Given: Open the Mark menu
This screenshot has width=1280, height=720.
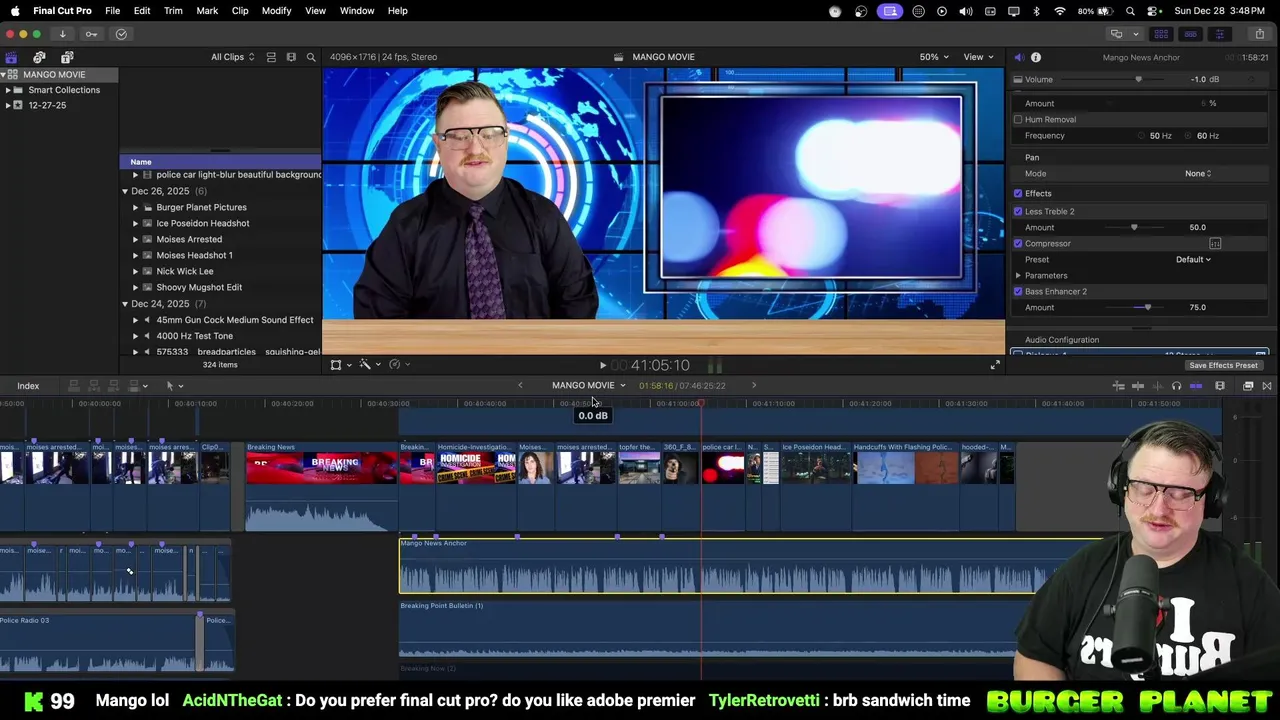Looking at the screenshot, I should pos(207,11).
